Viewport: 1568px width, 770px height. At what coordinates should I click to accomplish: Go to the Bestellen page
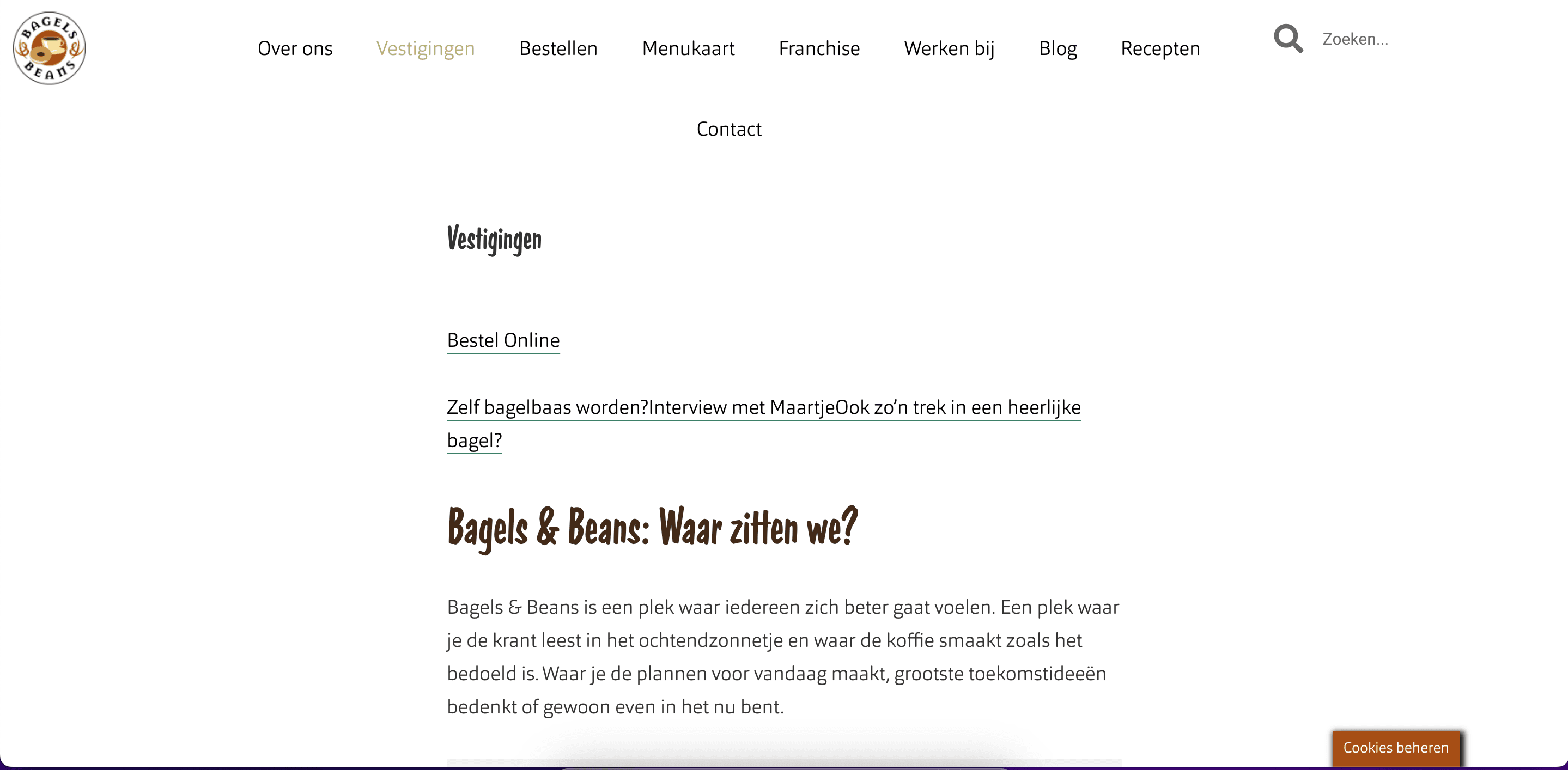(558, 48)
